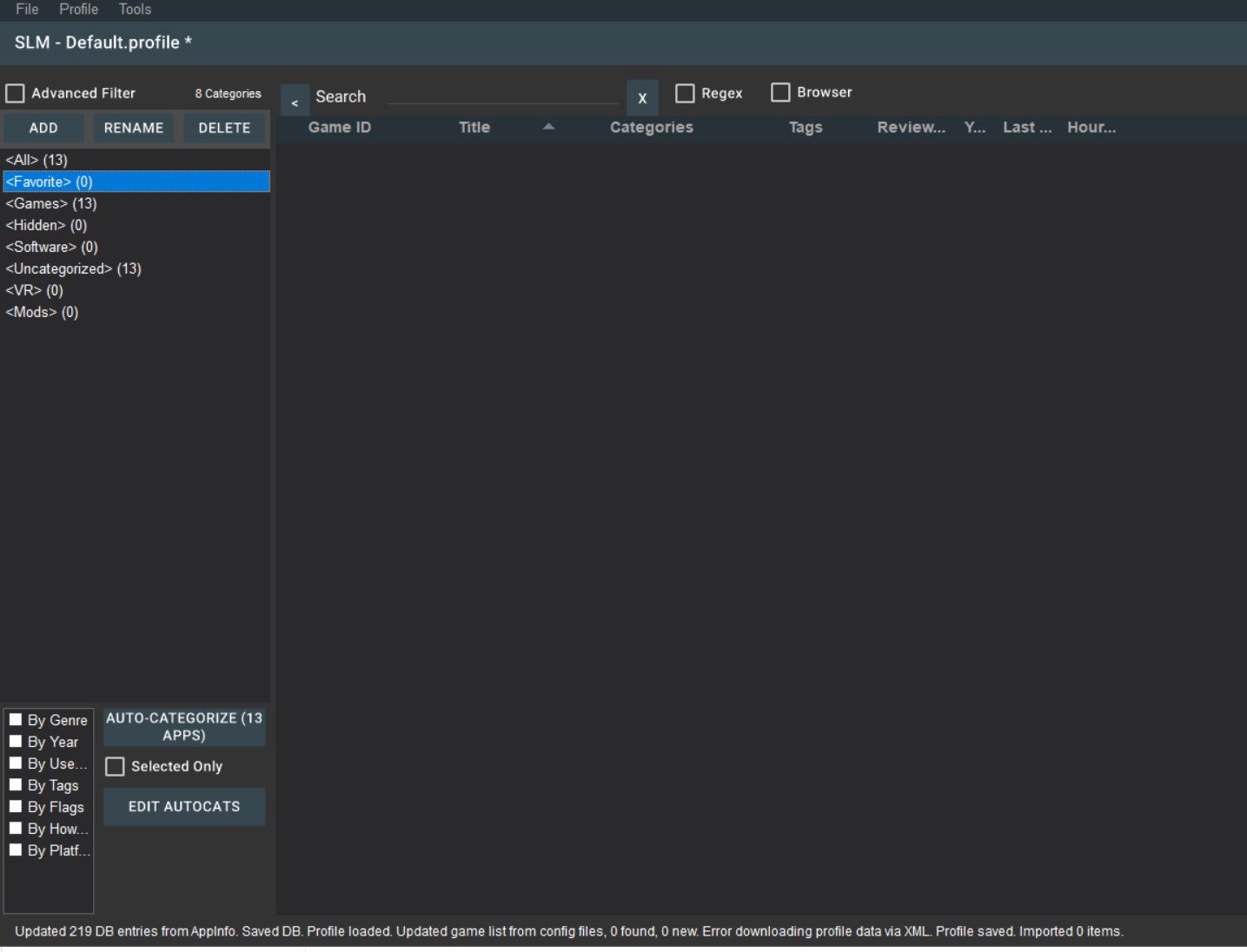Check the By Year autocat box
Image resolution: width=1247 pixels, height=952 pixels.
(x=16, y=742)
